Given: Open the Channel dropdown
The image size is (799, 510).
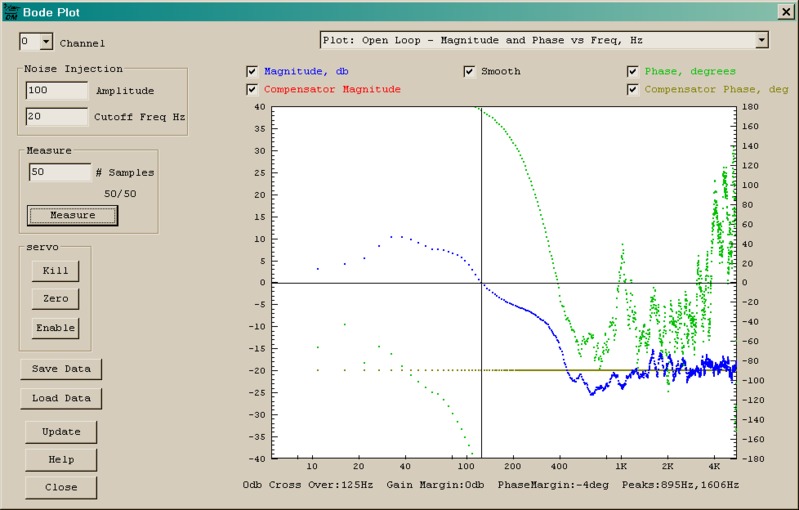Looking at the screenshot, I should click(45, 42).
